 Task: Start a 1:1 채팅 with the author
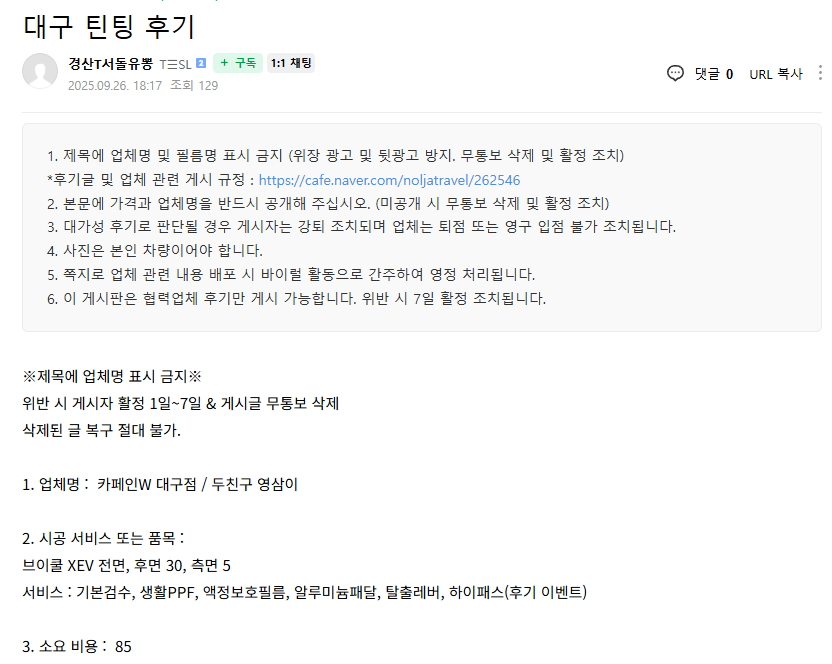pyautogui.click(x=291, y=63)
